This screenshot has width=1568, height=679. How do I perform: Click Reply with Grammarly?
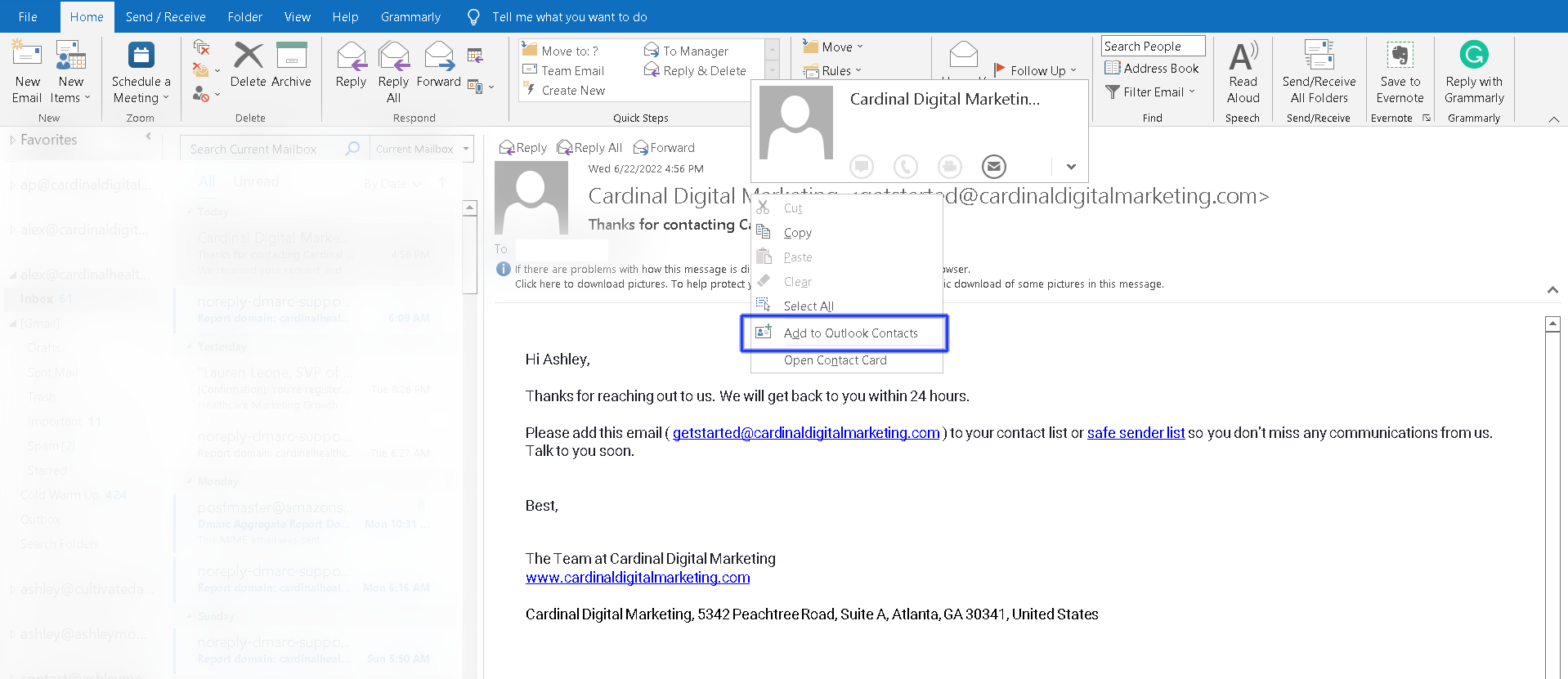click(1474, 72)
